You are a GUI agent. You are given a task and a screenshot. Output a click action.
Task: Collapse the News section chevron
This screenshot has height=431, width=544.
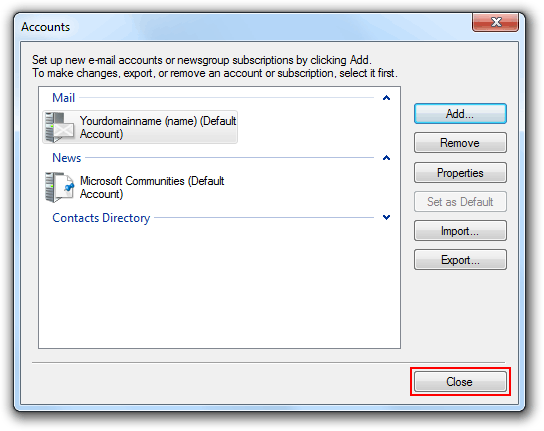coord(386,158)
